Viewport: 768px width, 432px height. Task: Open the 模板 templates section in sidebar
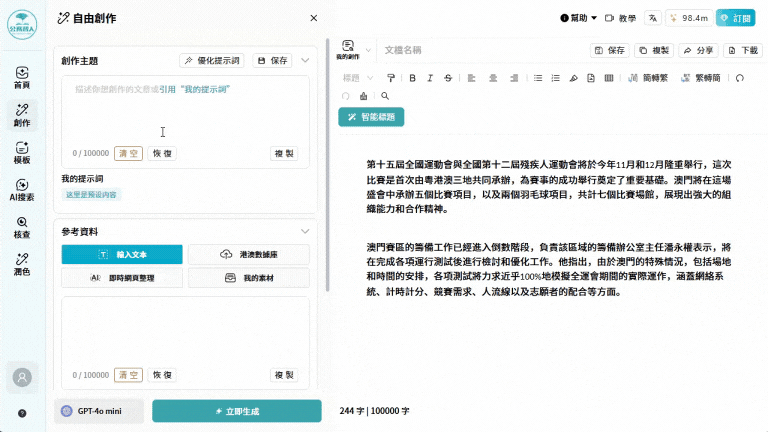22,153
